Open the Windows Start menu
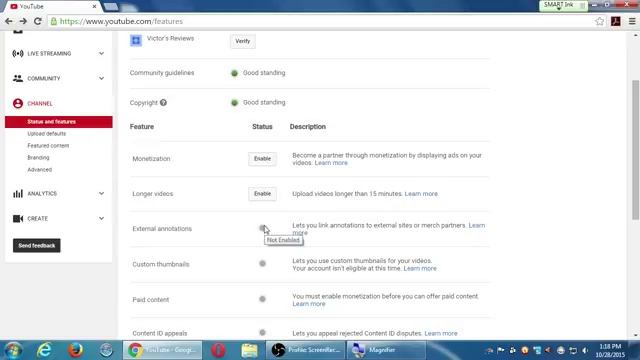The image size is (640, 360). coord(13,350)
